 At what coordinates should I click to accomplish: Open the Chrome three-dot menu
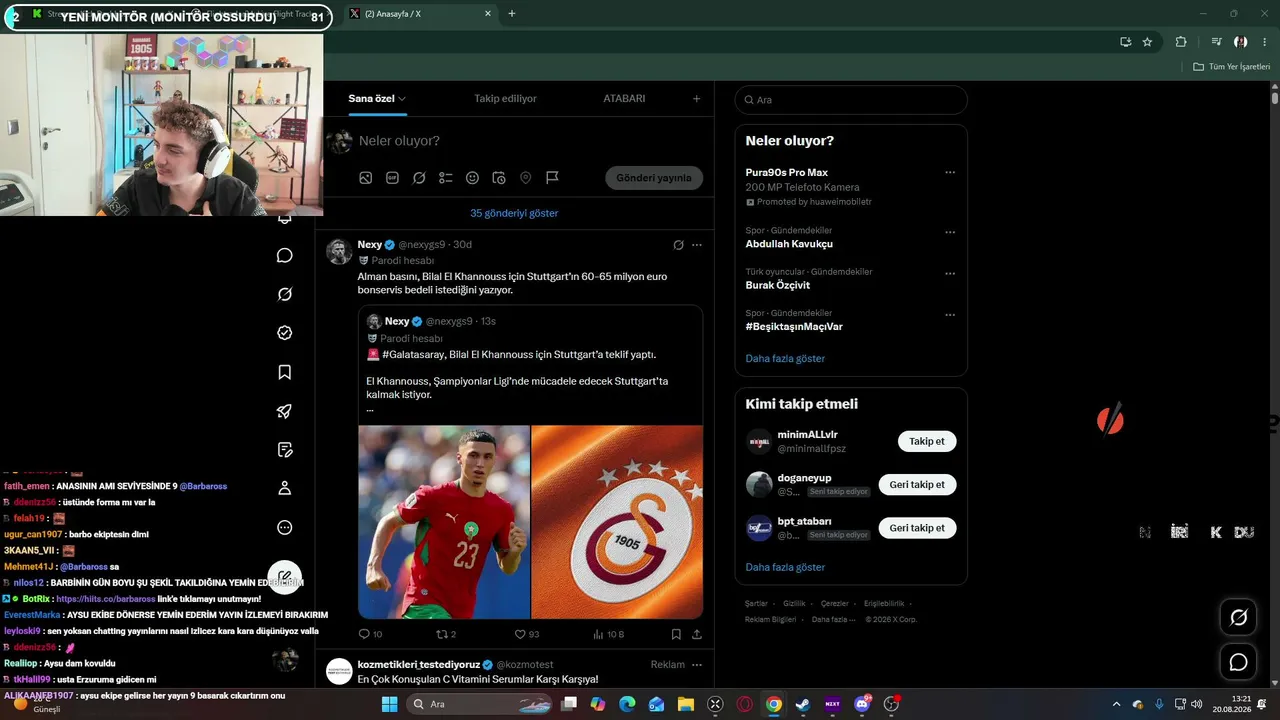point(1263,42)
